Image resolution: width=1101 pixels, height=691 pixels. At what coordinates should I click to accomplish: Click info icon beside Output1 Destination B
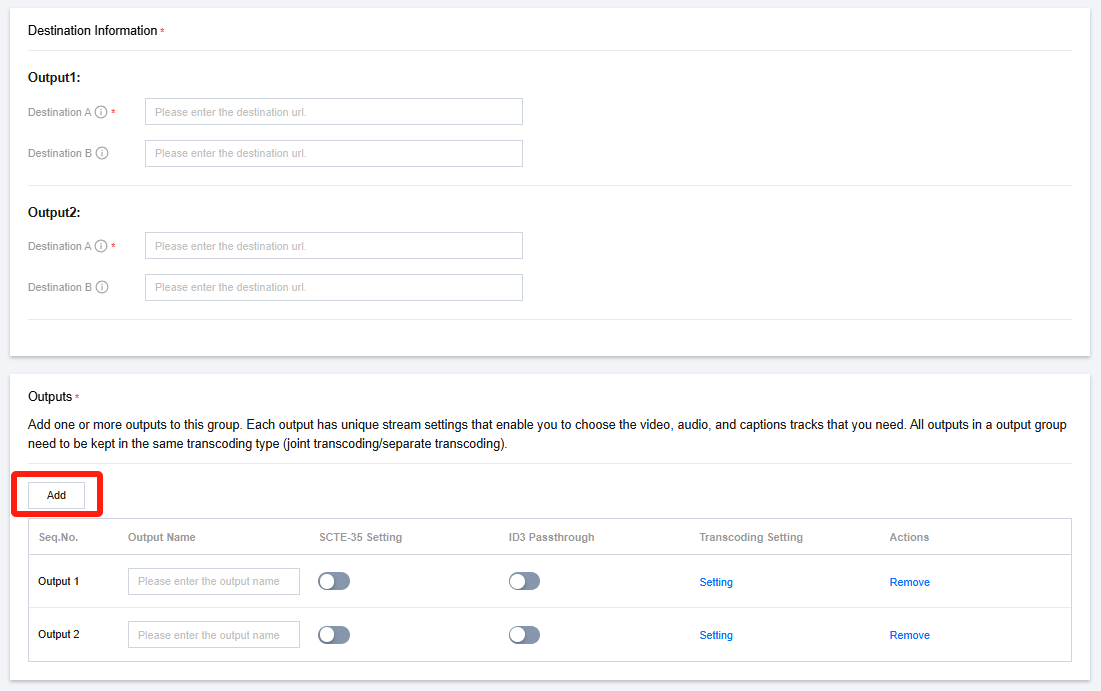click(x=102, y=153)
